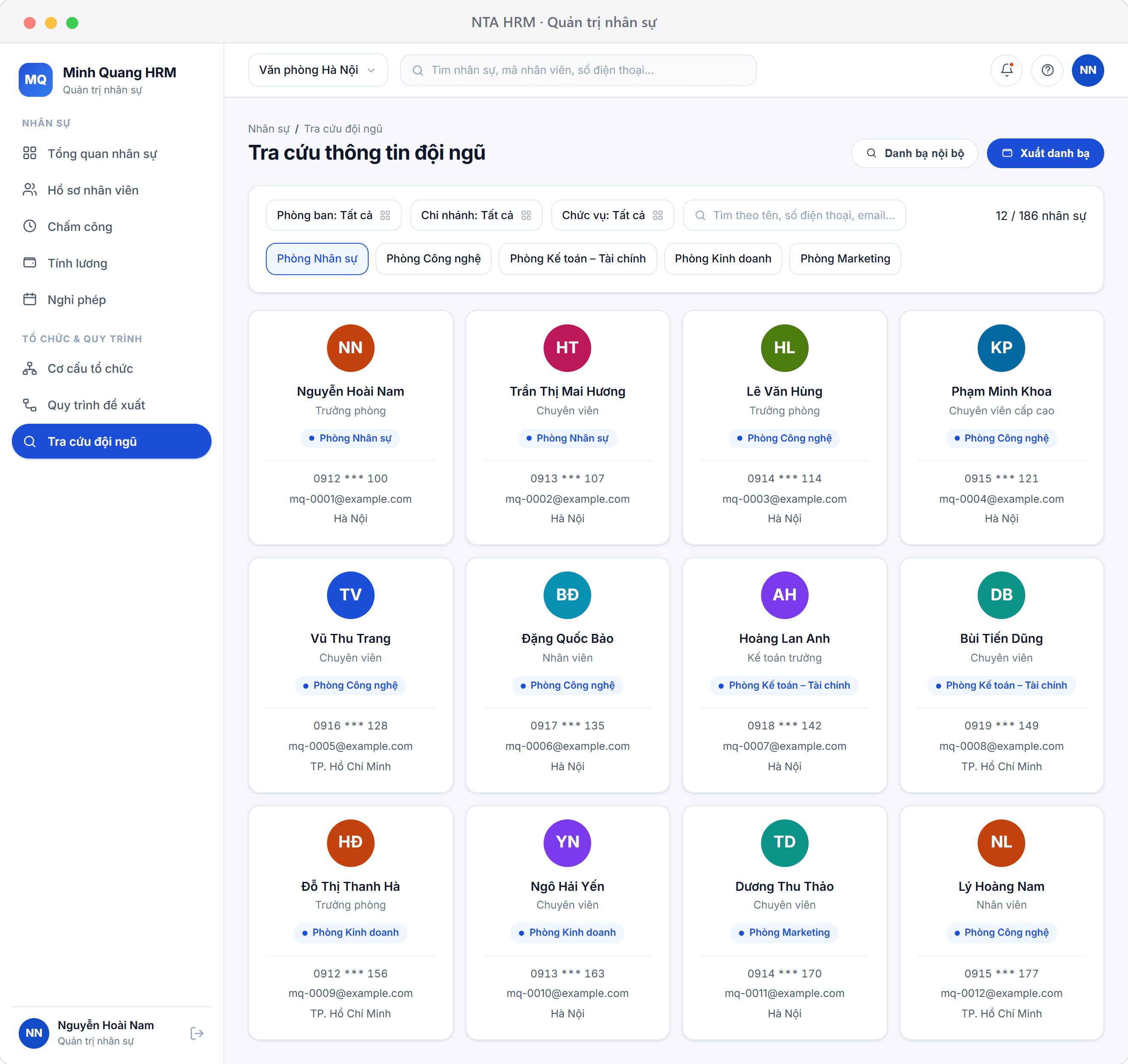Click the Tính lương wallet icon
1128x1064 pixels.
click(x=29, y=262)
